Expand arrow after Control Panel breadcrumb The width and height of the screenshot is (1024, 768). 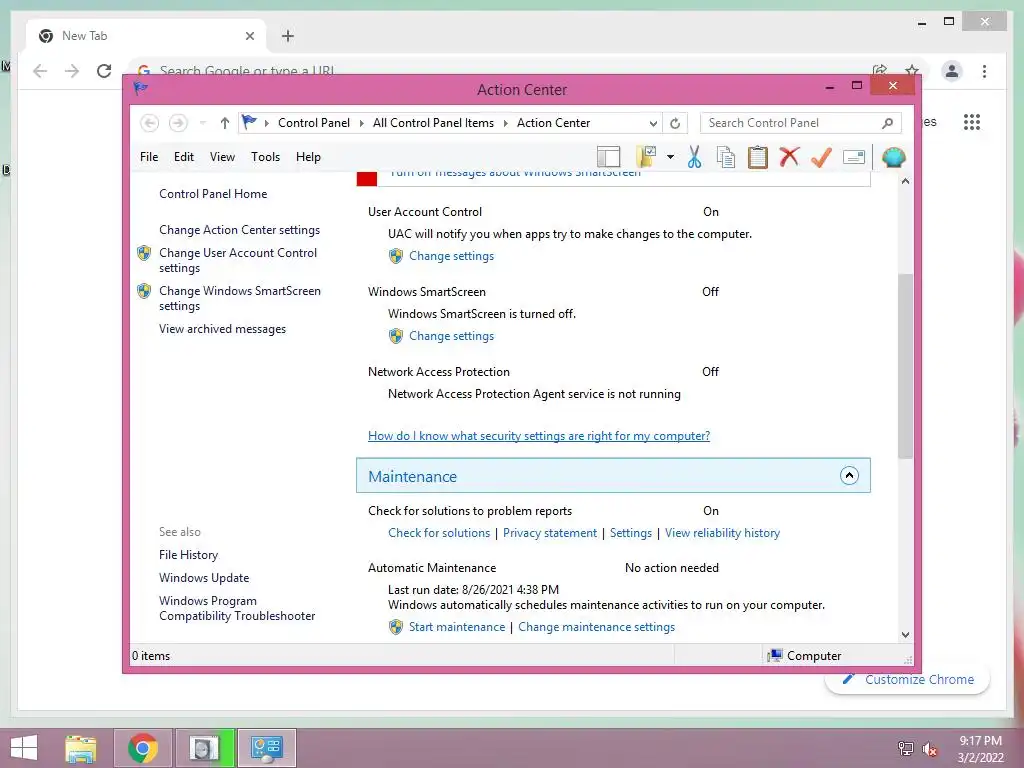(x=362, y=123)
